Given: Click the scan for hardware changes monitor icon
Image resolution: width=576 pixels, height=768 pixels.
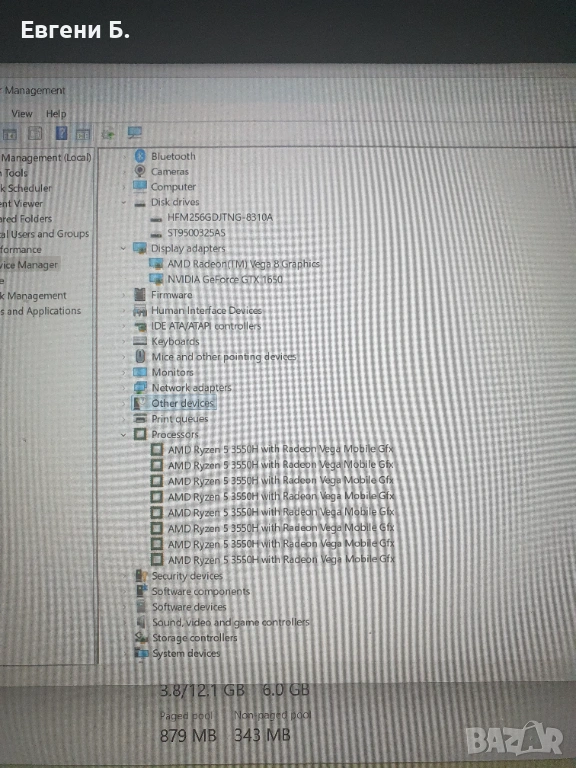Looking at the screenshot, I should 134,133.
